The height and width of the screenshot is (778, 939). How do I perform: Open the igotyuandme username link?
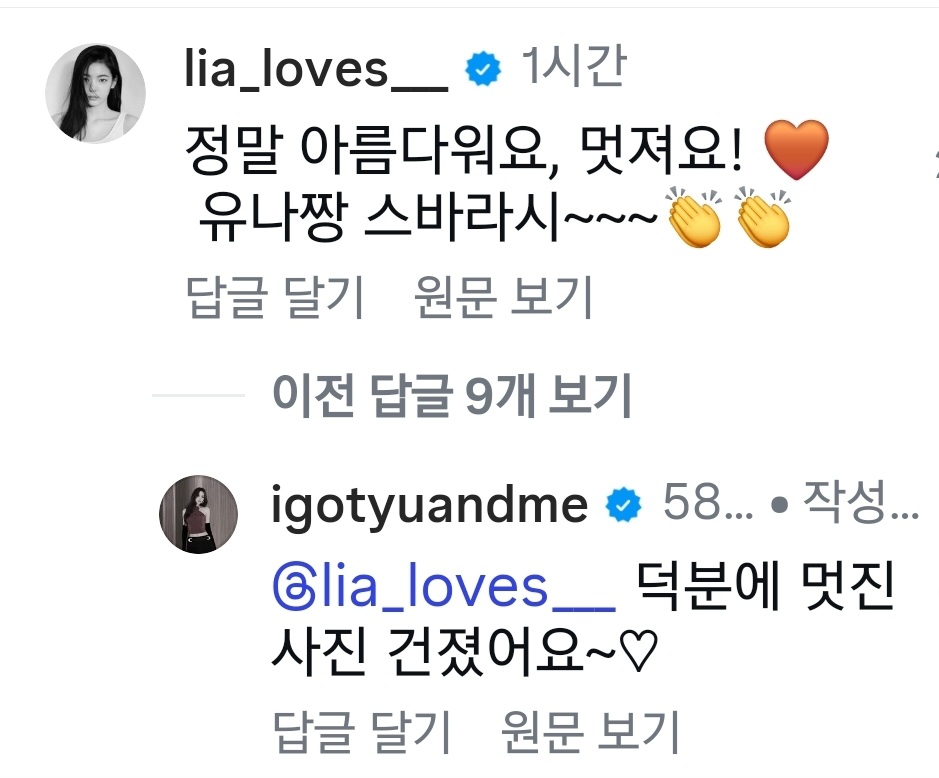(x=429, y=507)
